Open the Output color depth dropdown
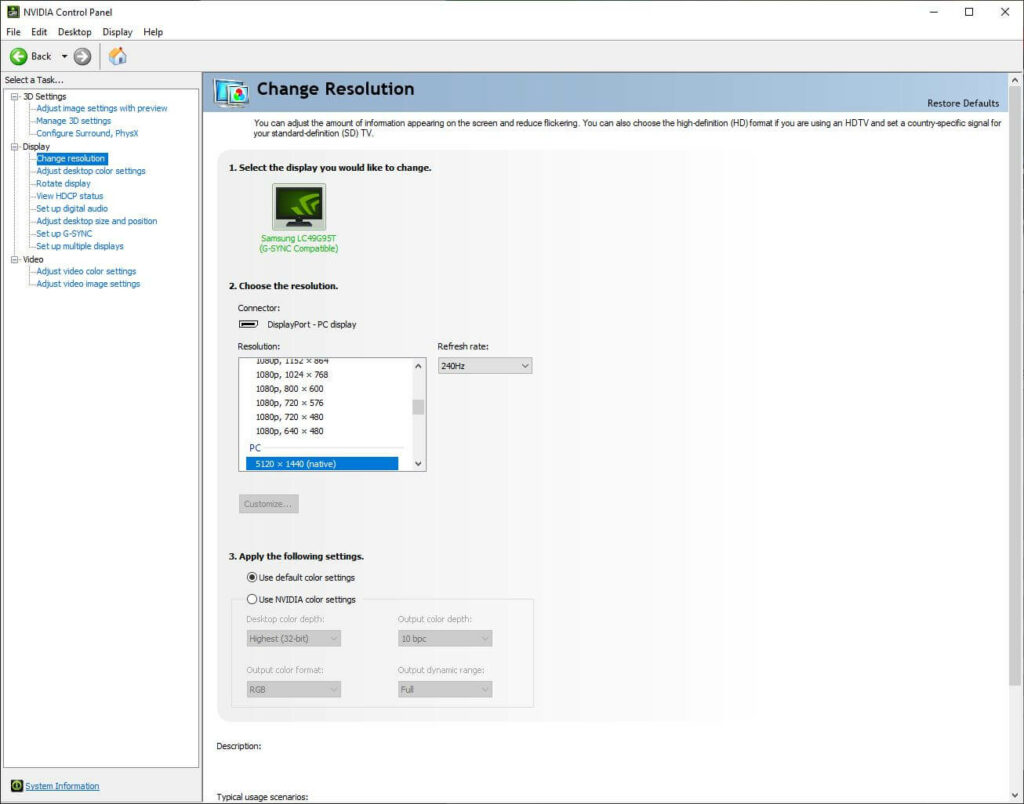The image size is (1024, 804). click(x=445, y=638)
